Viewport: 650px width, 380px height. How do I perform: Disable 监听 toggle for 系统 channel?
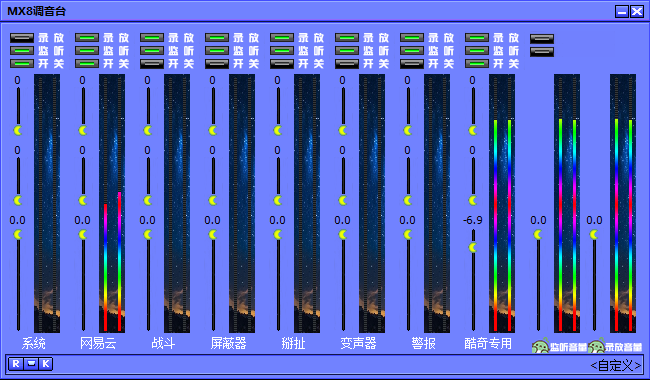(22, 51)
